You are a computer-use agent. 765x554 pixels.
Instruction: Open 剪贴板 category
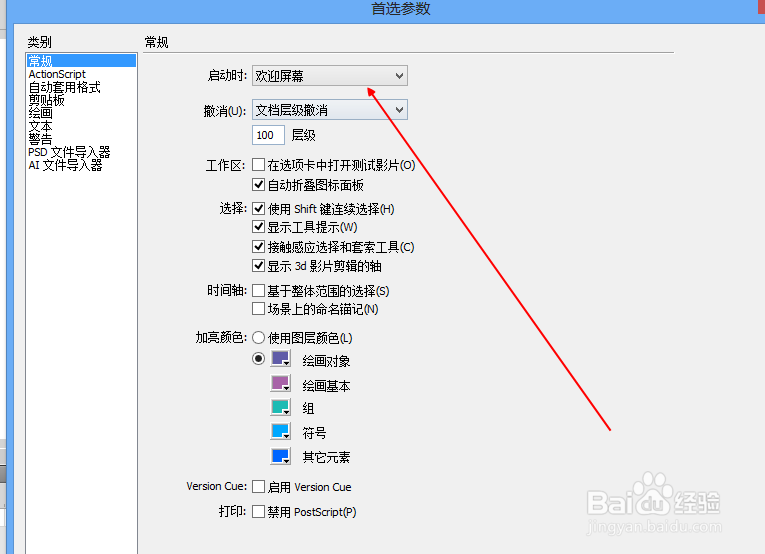tap(46, 100)
